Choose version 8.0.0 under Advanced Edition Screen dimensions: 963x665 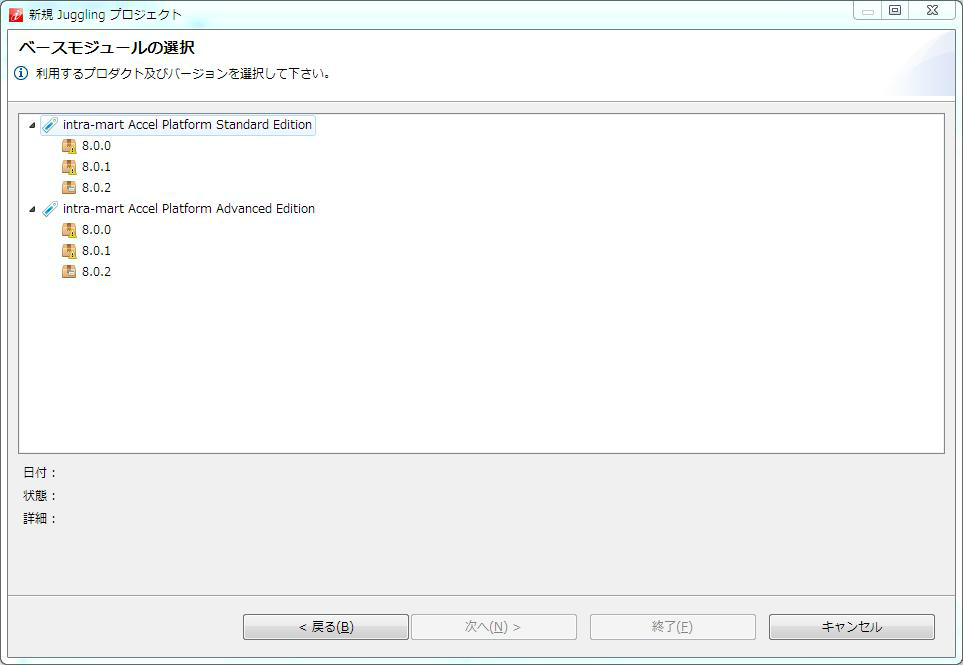(96, 230)
